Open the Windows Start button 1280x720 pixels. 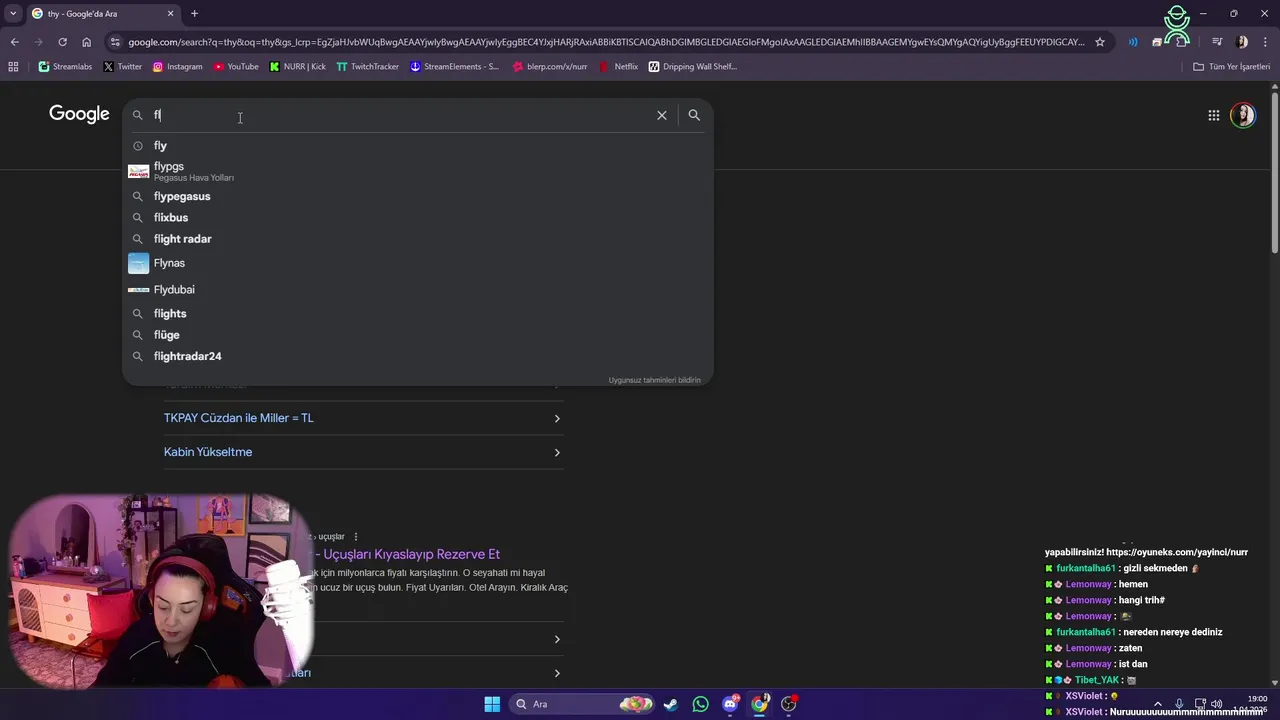click(x=492, y=704)
